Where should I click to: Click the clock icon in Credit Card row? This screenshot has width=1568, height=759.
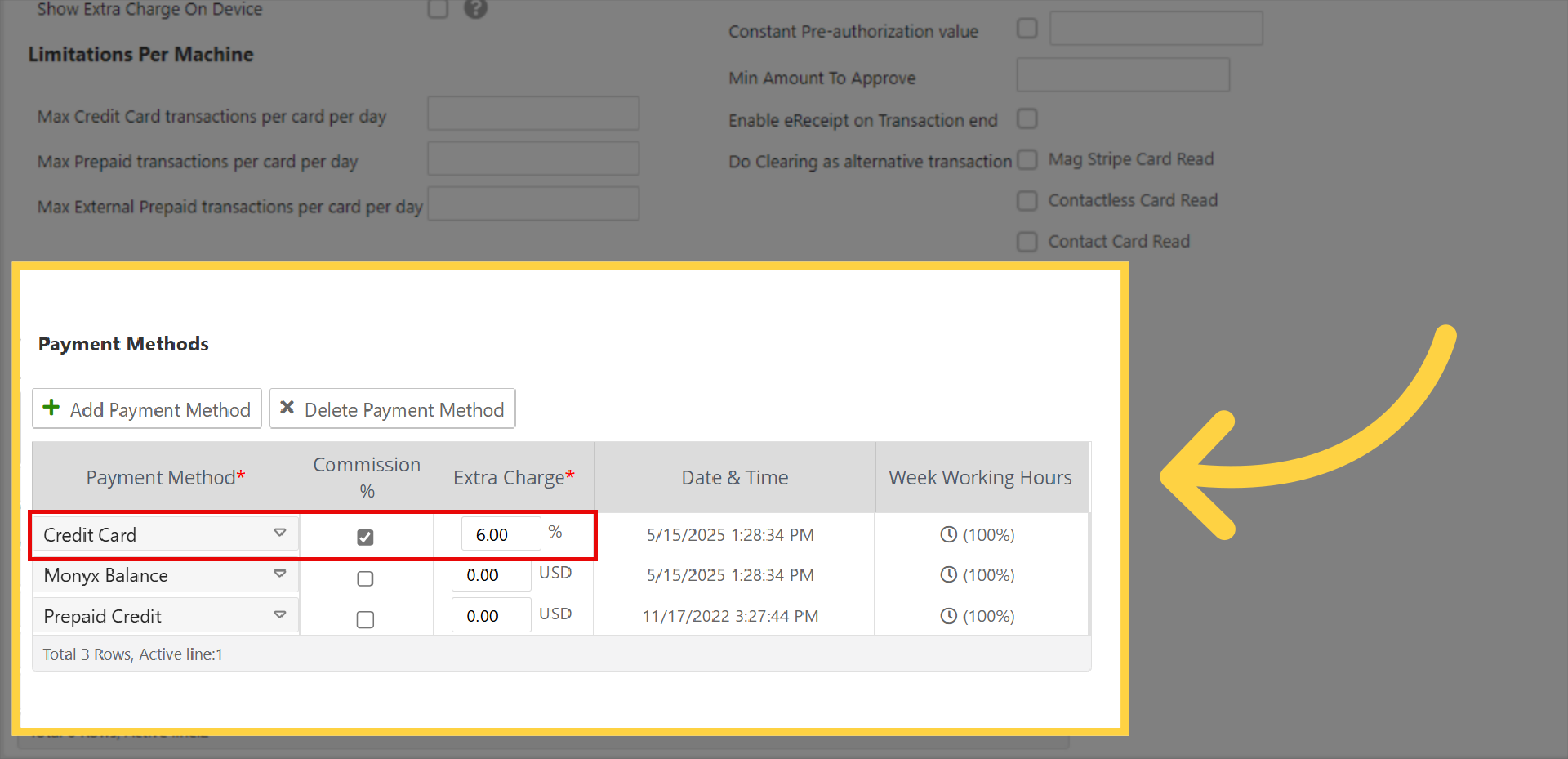click(x=948, y=534)
